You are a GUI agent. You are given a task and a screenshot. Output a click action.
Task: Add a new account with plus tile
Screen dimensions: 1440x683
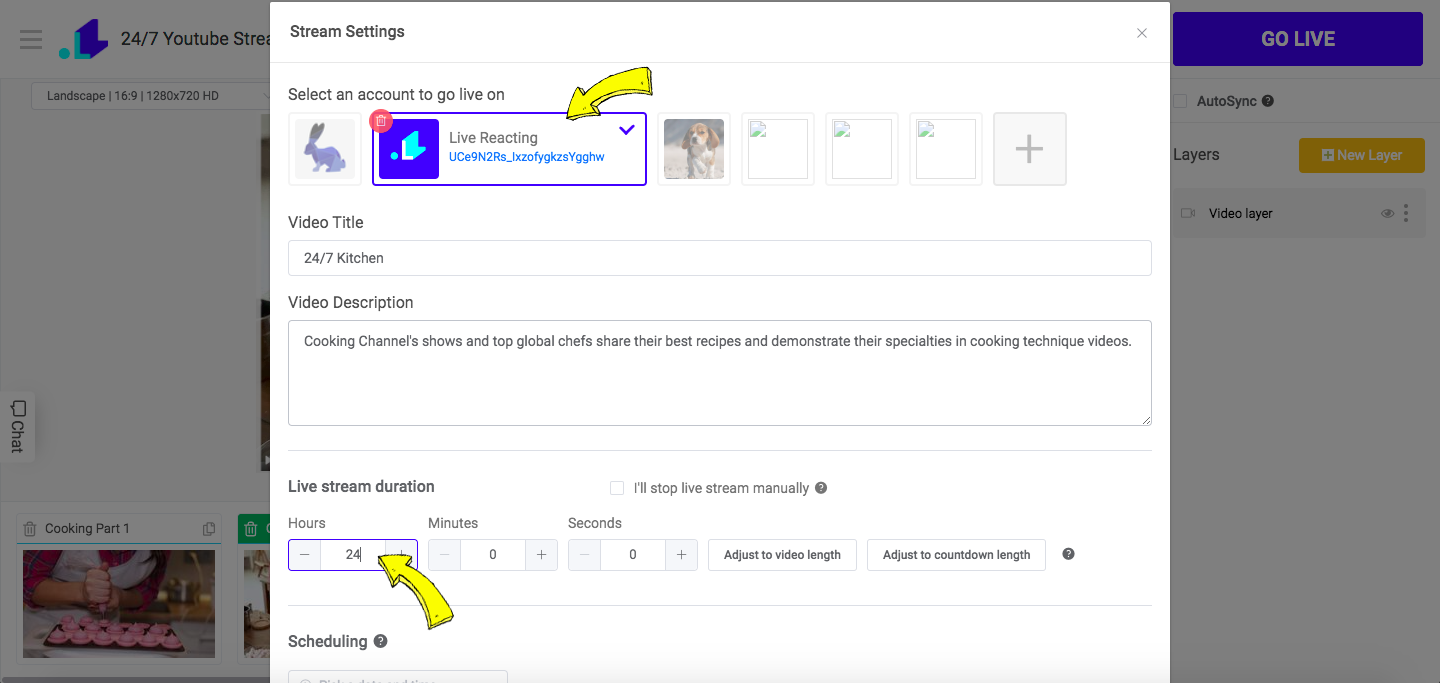tap(1030, 149)
